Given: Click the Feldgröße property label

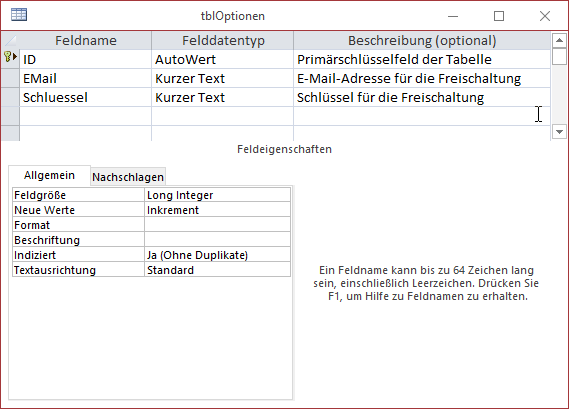Looking at the screenshot, I should tap(78, 195).
